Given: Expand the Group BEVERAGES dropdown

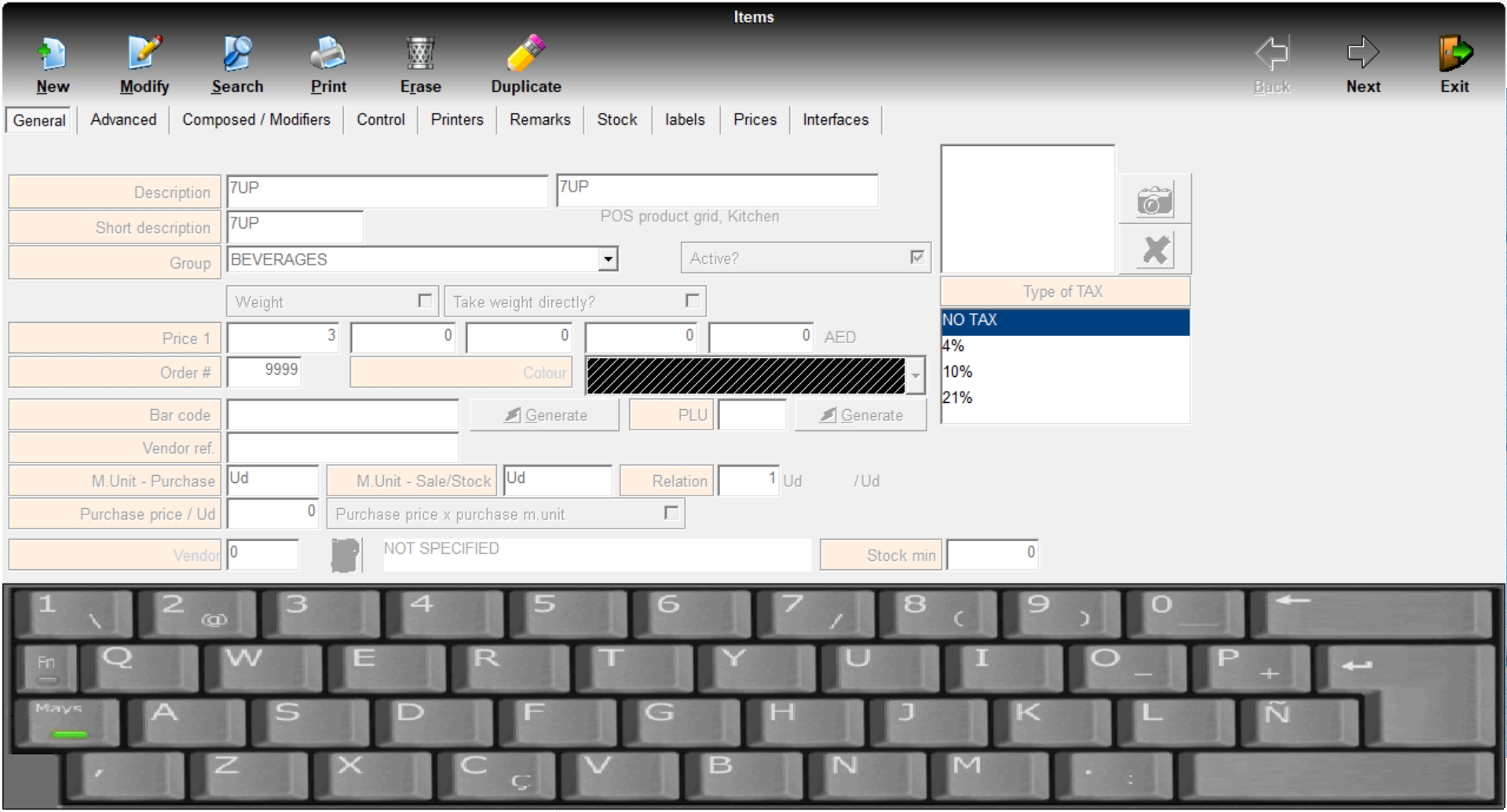Looking at the screenshot, I should (608, 259).
